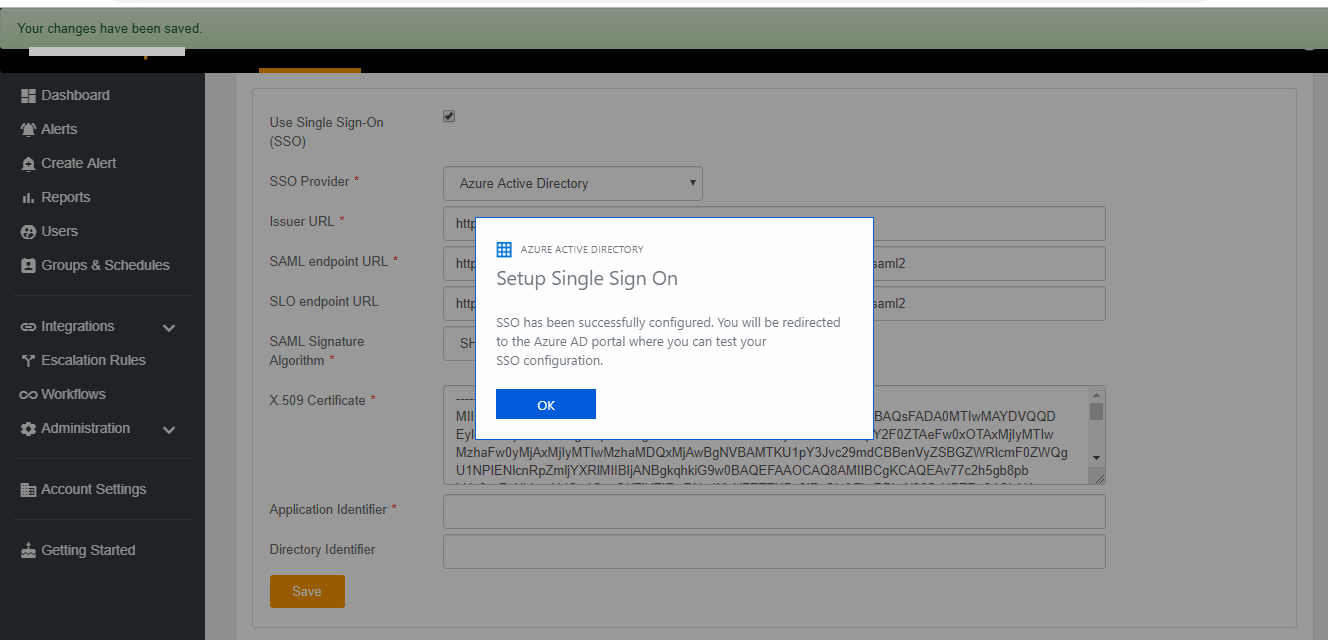Expand the Integrations chevron

click(169, 328)
